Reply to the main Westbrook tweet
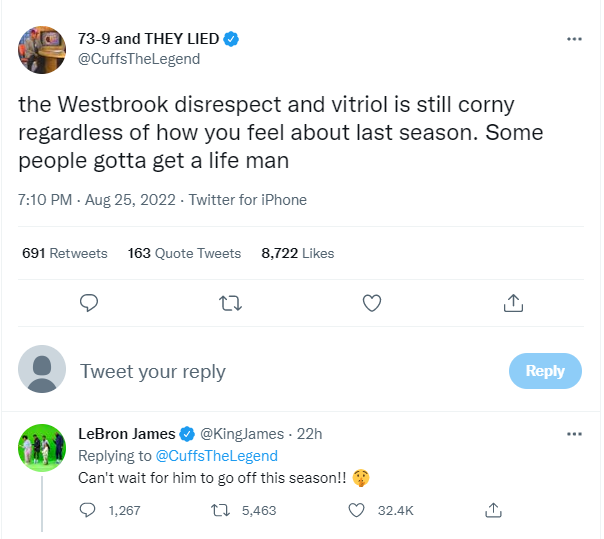This screenshot has width=604, height=539. pyautogui.click(x=88, y=302)
